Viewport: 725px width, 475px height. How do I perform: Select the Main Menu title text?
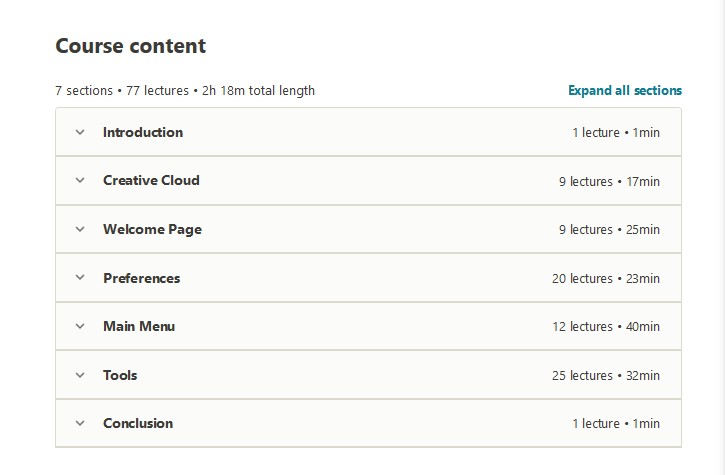tap(139, 327)
